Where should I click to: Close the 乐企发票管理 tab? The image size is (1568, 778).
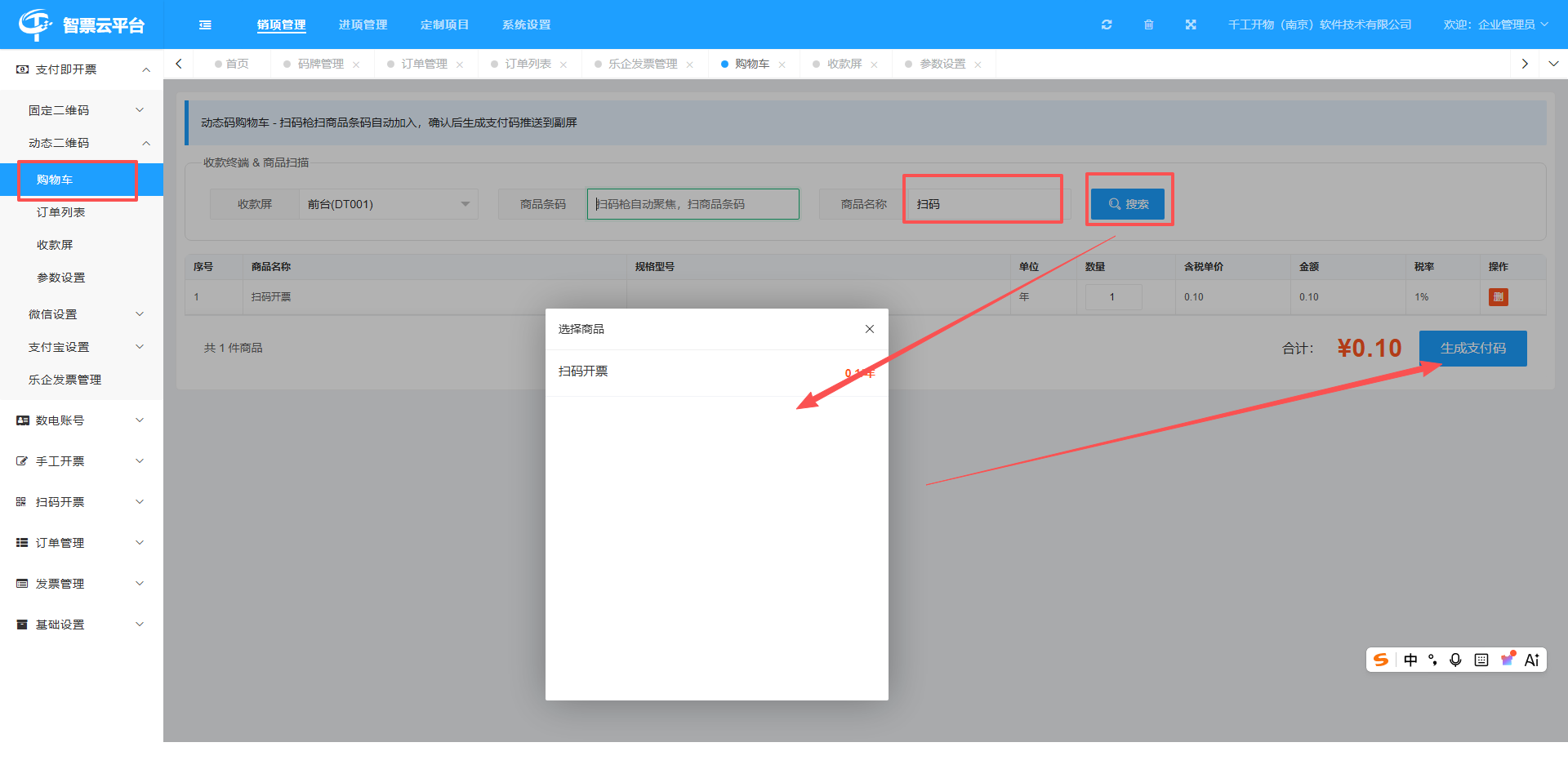[689, 64]
